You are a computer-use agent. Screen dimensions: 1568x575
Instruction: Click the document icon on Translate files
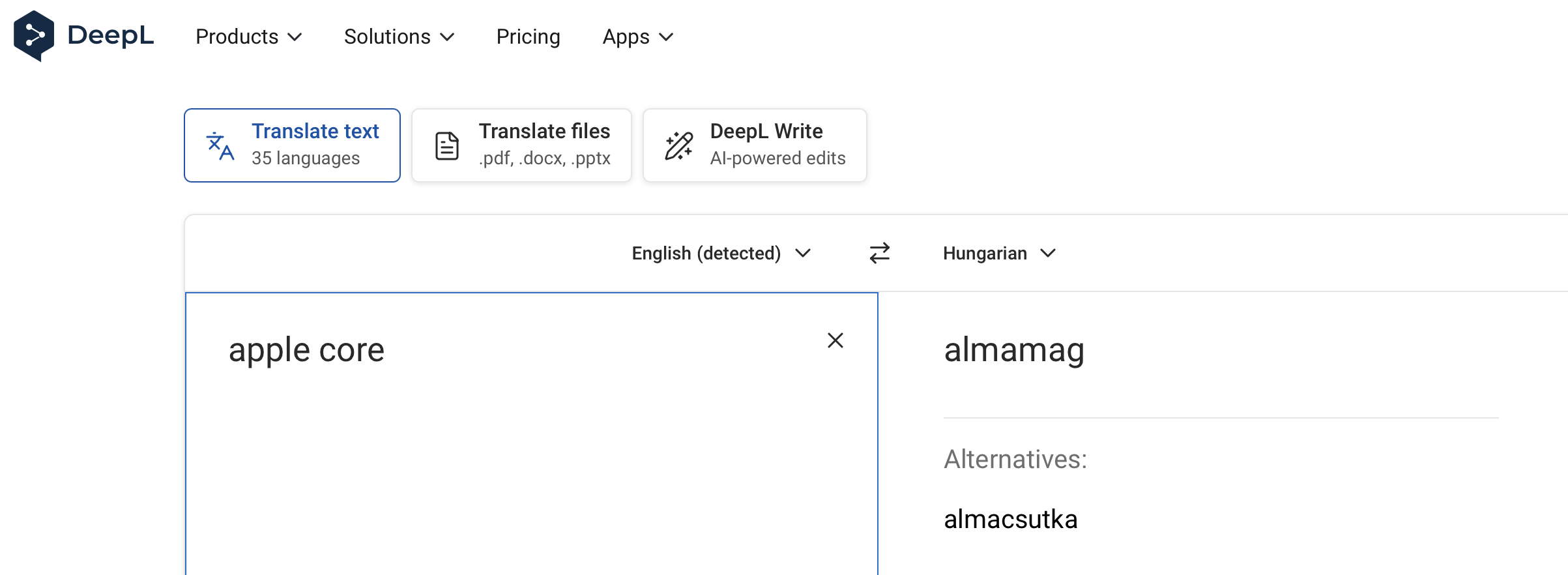tap(446, 146)
